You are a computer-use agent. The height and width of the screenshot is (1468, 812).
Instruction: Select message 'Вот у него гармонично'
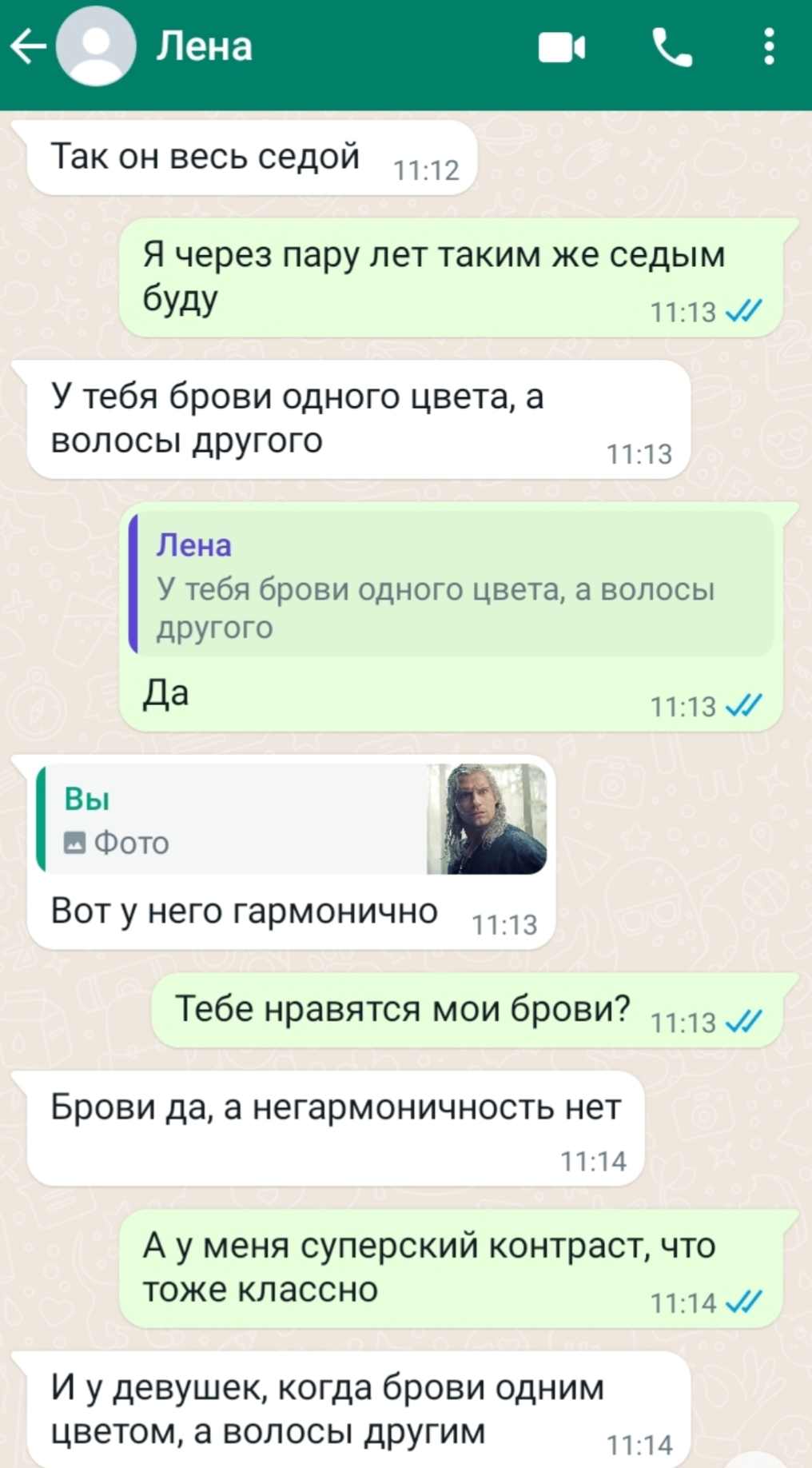coord(292,852)
